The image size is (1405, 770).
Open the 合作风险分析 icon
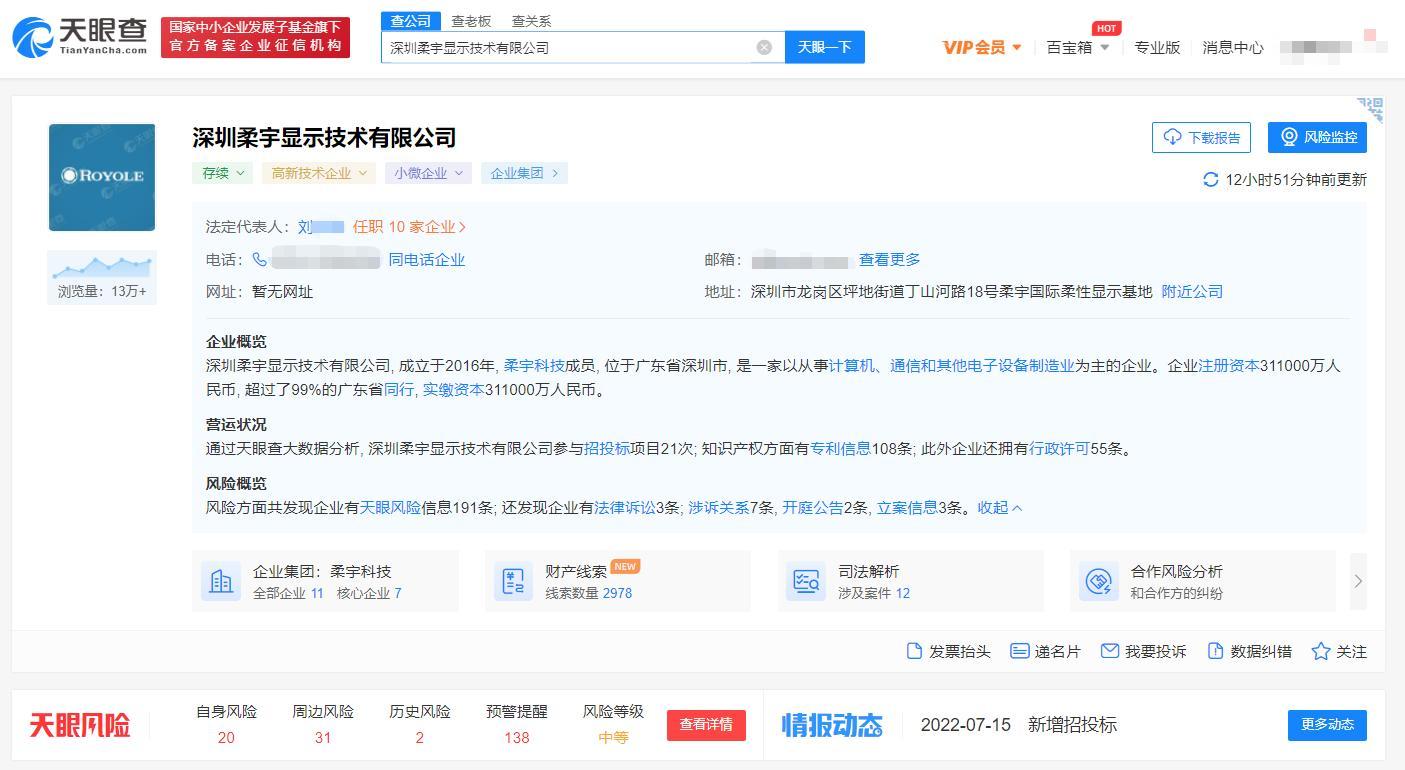click(x=1099, y=581)
